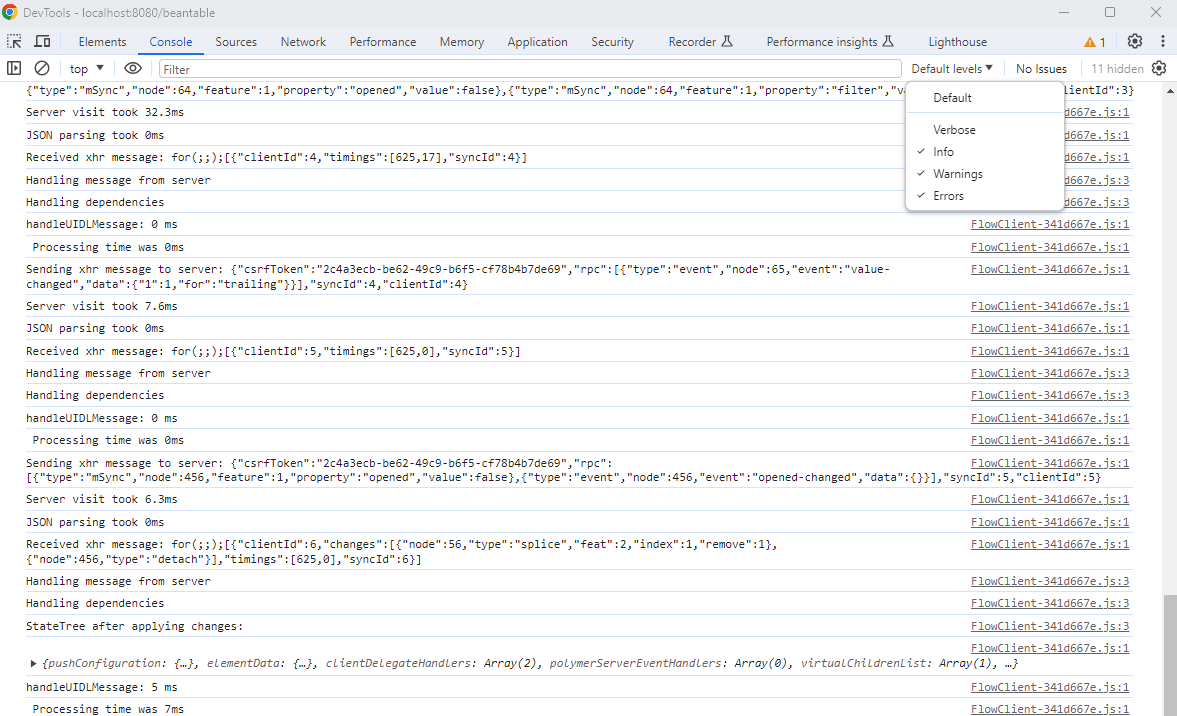Image resolution: width=1177 pixels, height=716 pixels.
Task: Click the No Issues button
Action: coord(1041,69)
